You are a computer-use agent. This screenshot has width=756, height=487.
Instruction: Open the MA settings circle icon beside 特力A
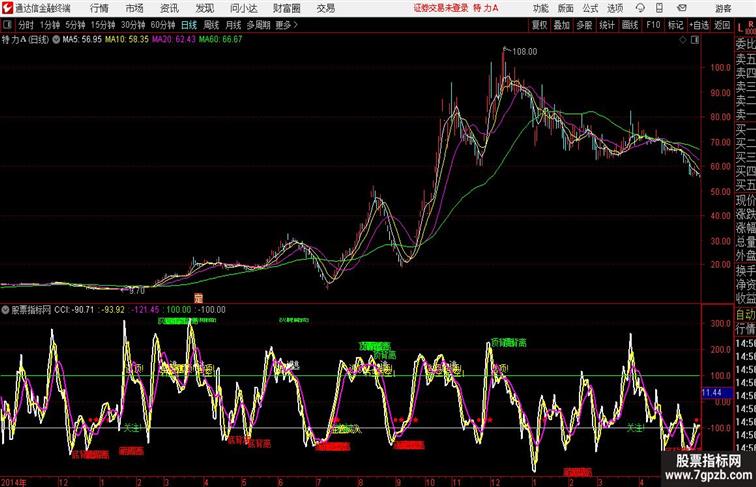(x=56, y=40)
